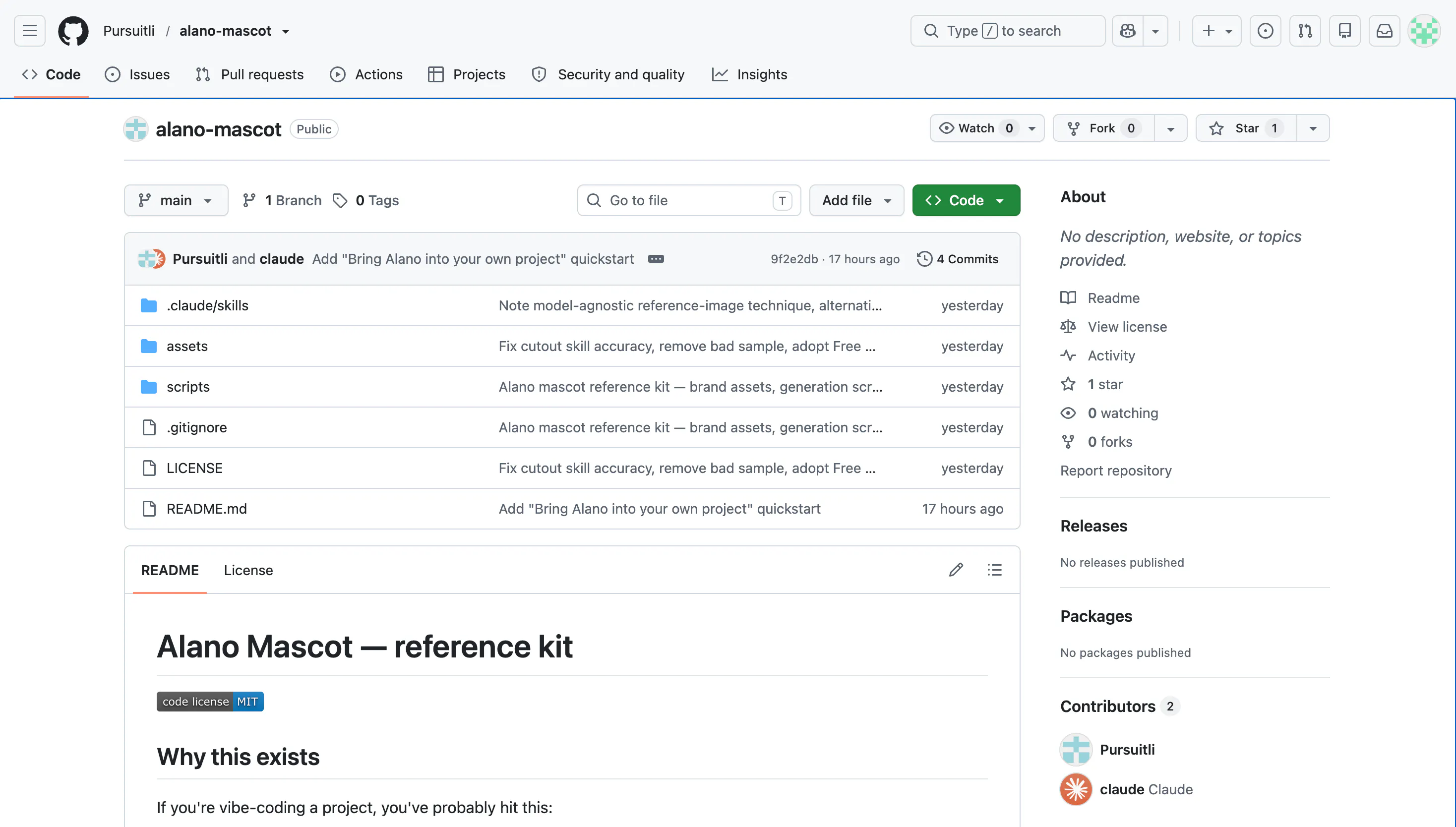Click the tag icon beside 0 Tags
Image resolution: width=1456 pixels, height=827 pixels.
click(x=340, y=200)
